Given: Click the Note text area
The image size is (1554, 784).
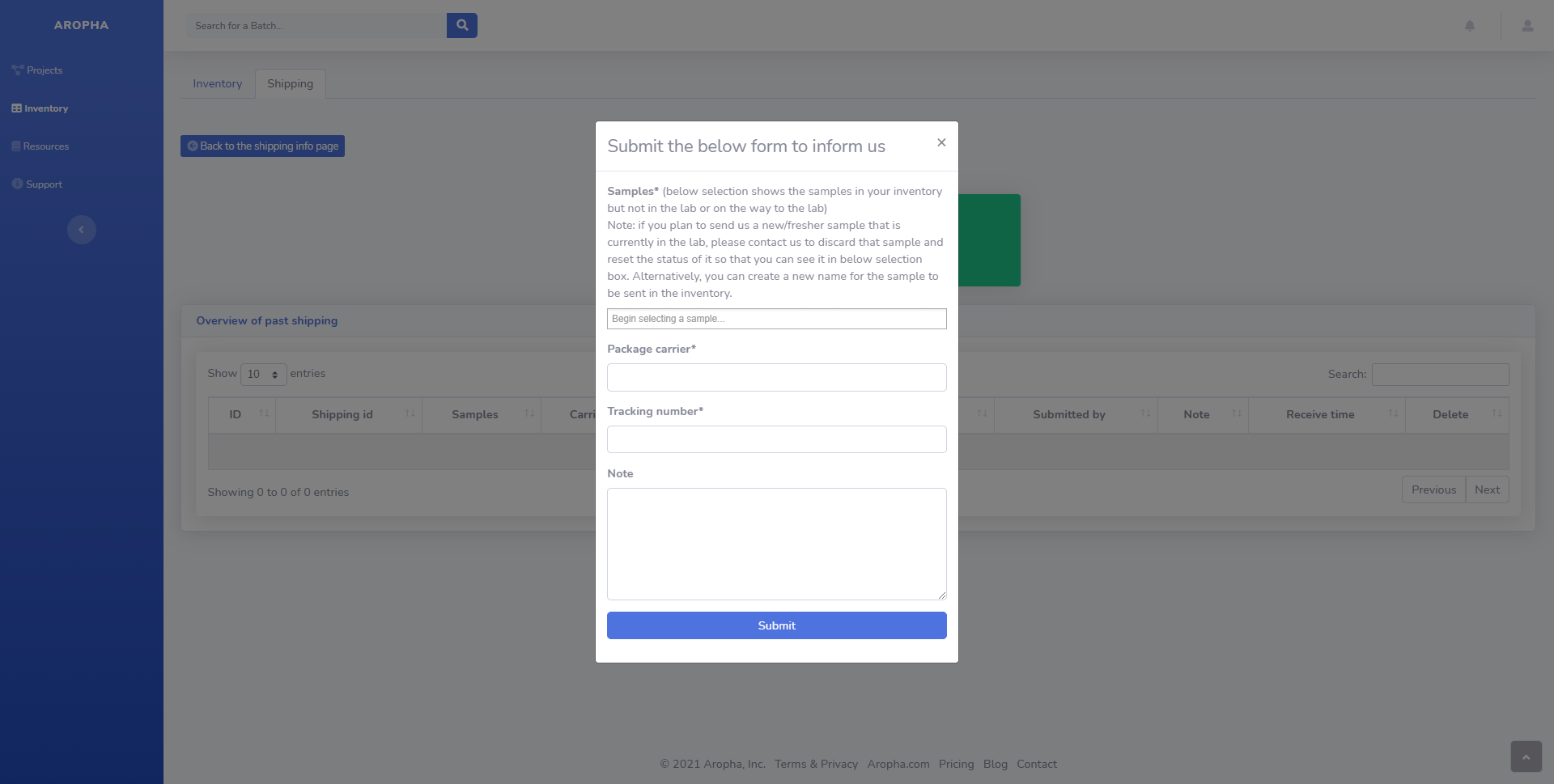Looking at the screenshot, I should point(776,544).
